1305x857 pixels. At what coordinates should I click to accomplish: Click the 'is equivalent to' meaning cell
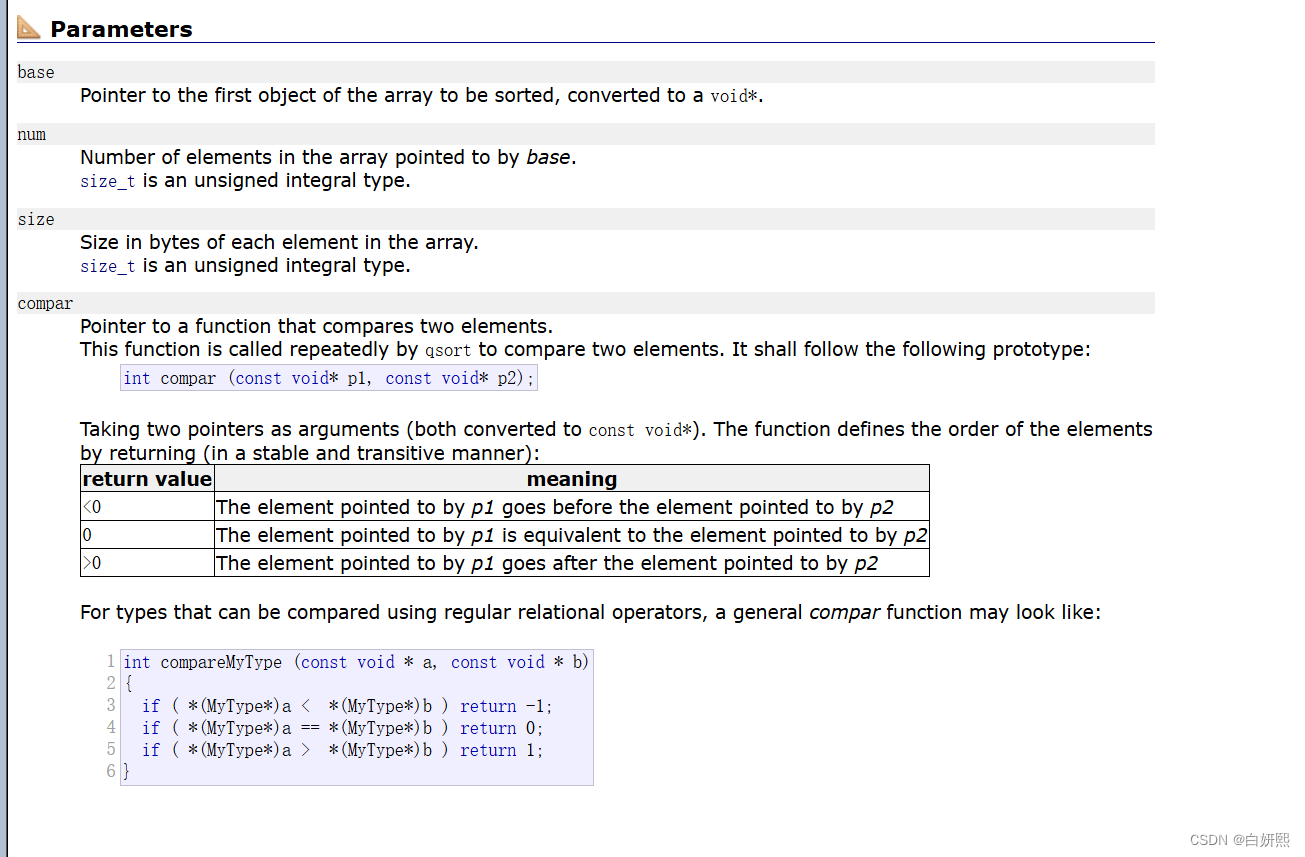coord(572,535)
